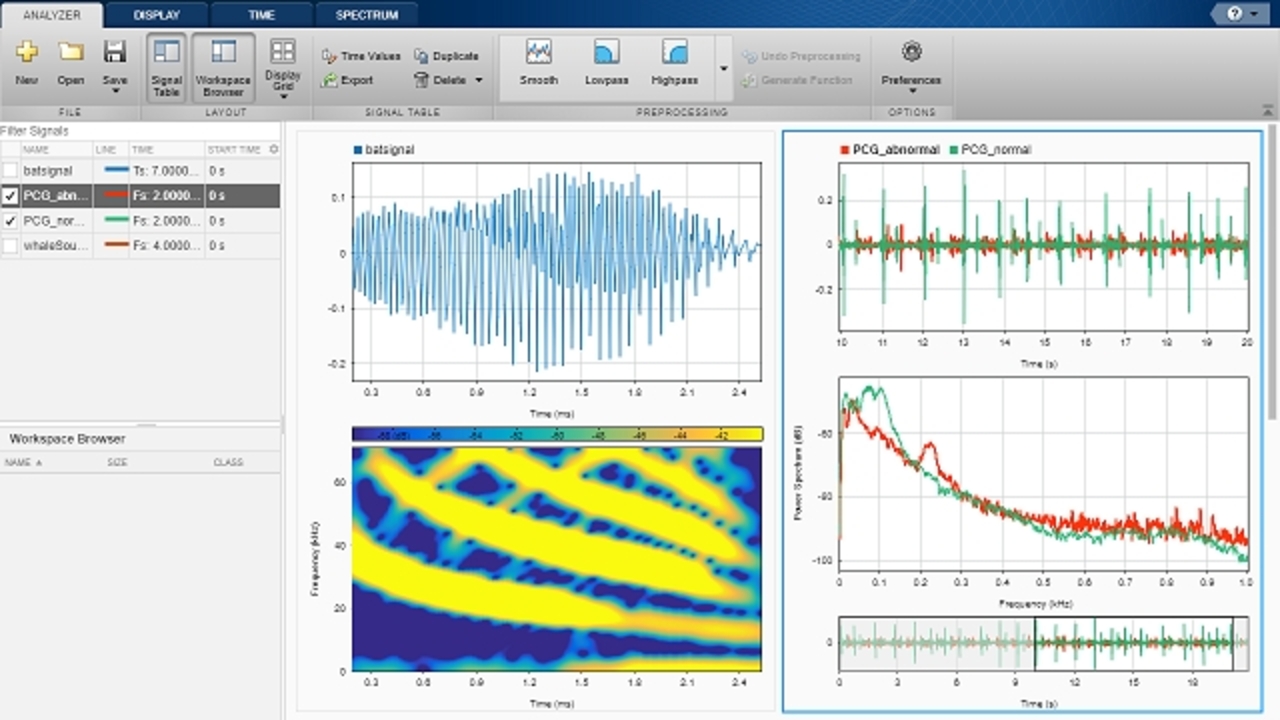
Task: Uncheck the PCG_abnormal signal checkbox
Action: click(11, 196)
